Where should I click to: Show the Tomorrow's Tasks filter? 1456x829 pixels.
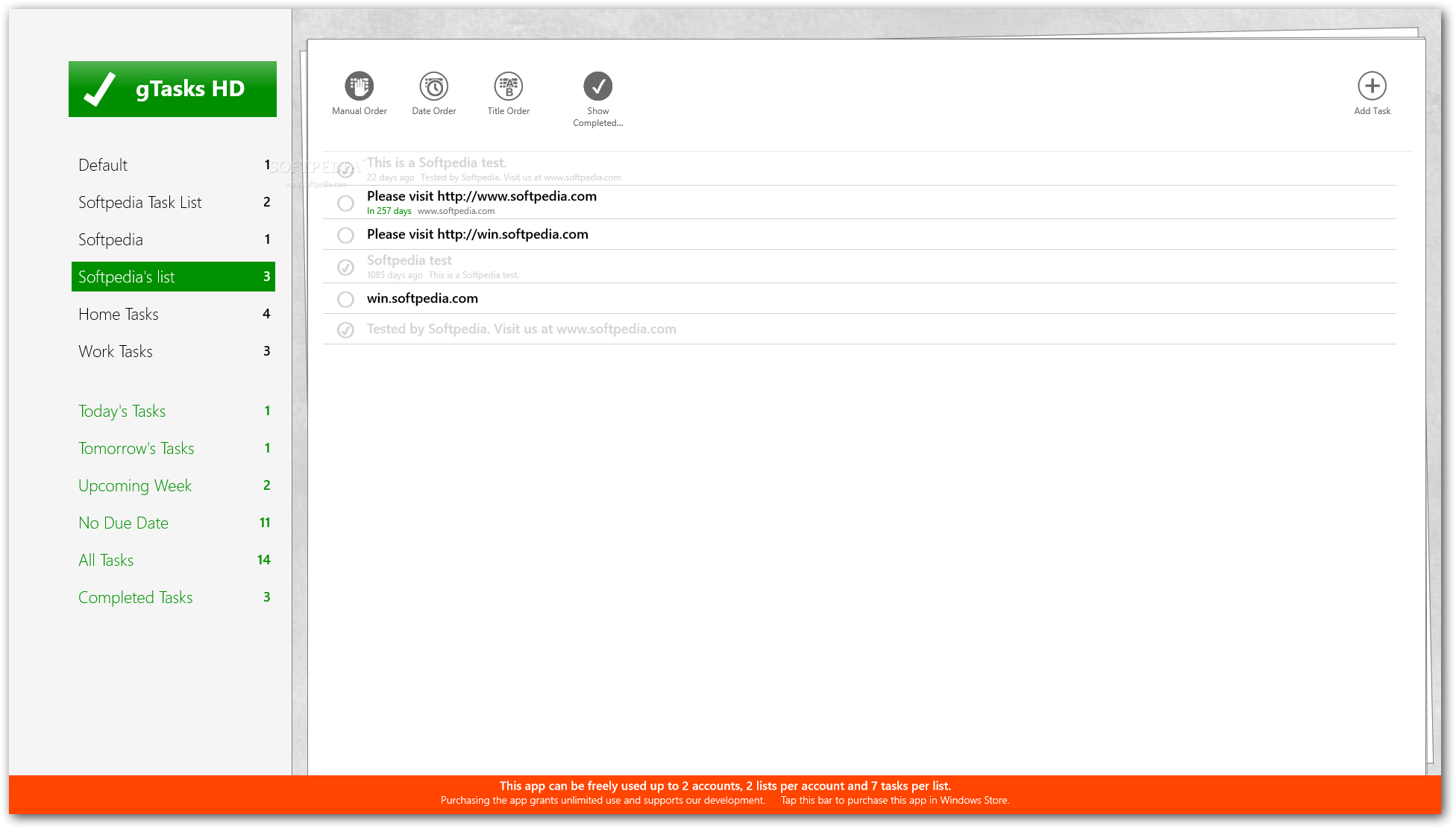click(x=173, y=448)
